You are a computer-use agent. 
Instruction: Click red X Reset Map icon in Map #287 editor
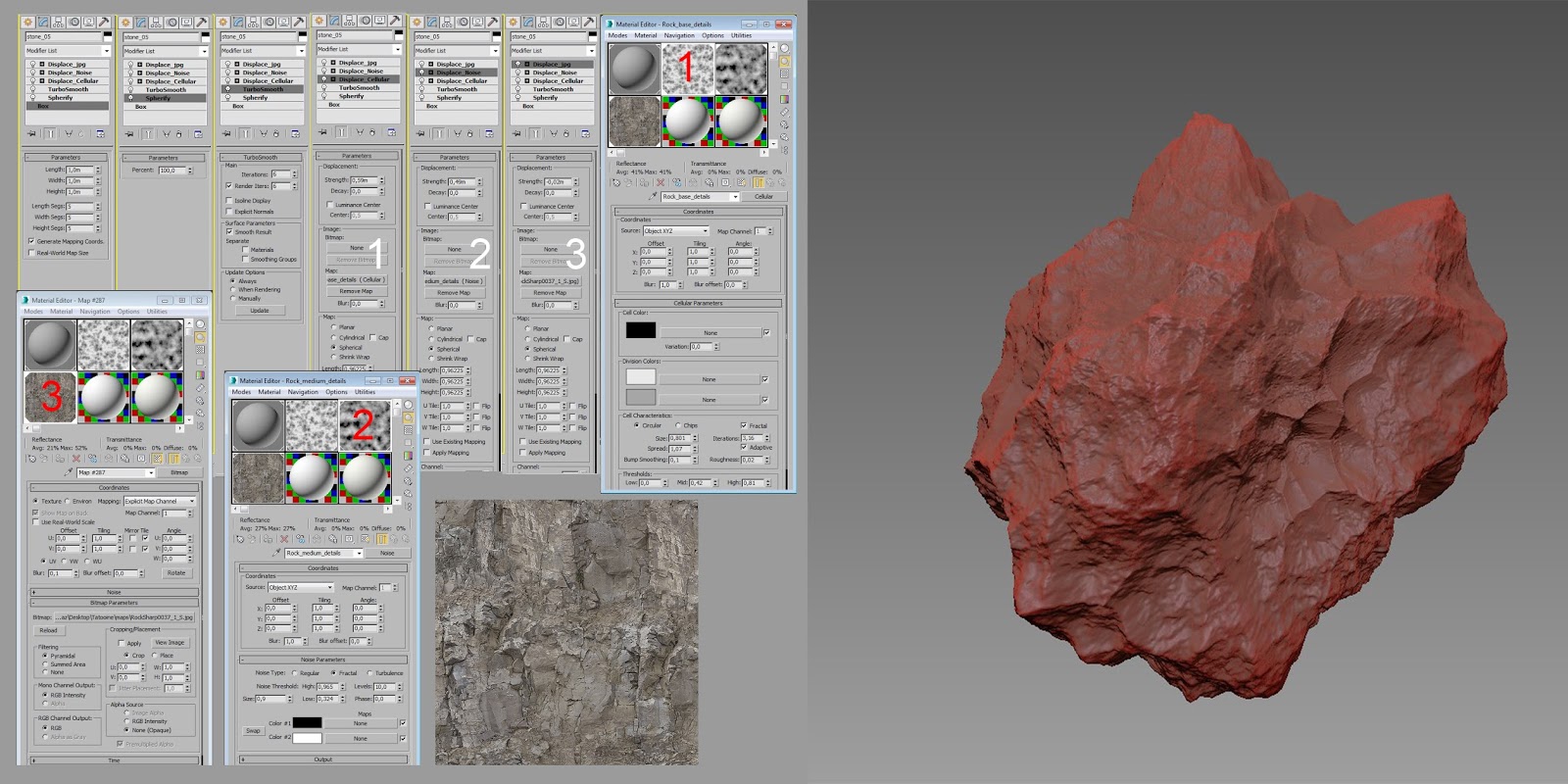pos(76,459)
